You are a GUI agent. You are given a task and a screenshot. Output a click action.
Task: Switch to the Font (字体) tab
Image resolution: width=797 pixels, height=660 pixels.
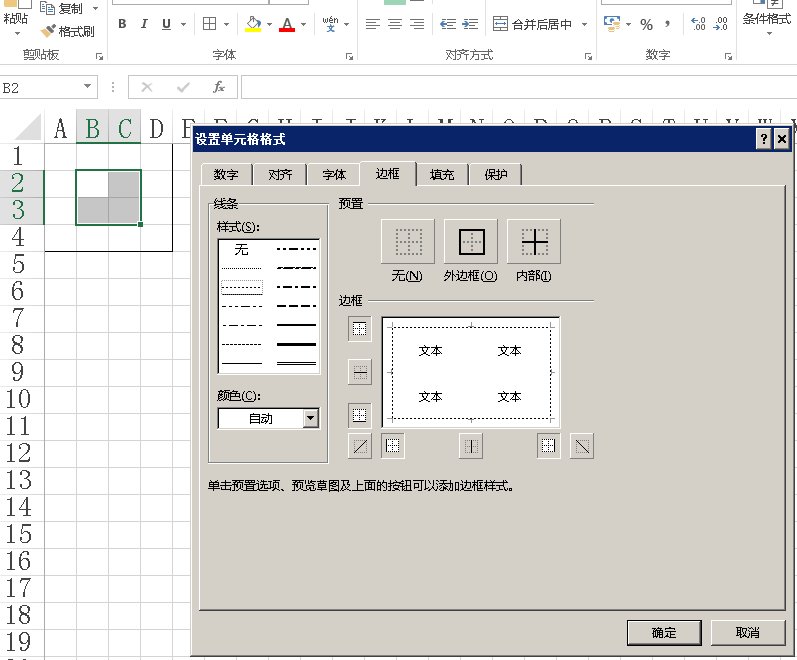pyautogui.click(x=334, y=175)
